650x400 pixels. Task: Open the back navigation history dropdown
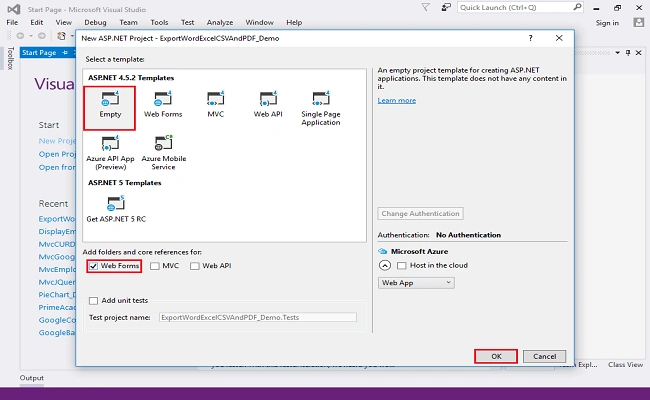point(31,36)
